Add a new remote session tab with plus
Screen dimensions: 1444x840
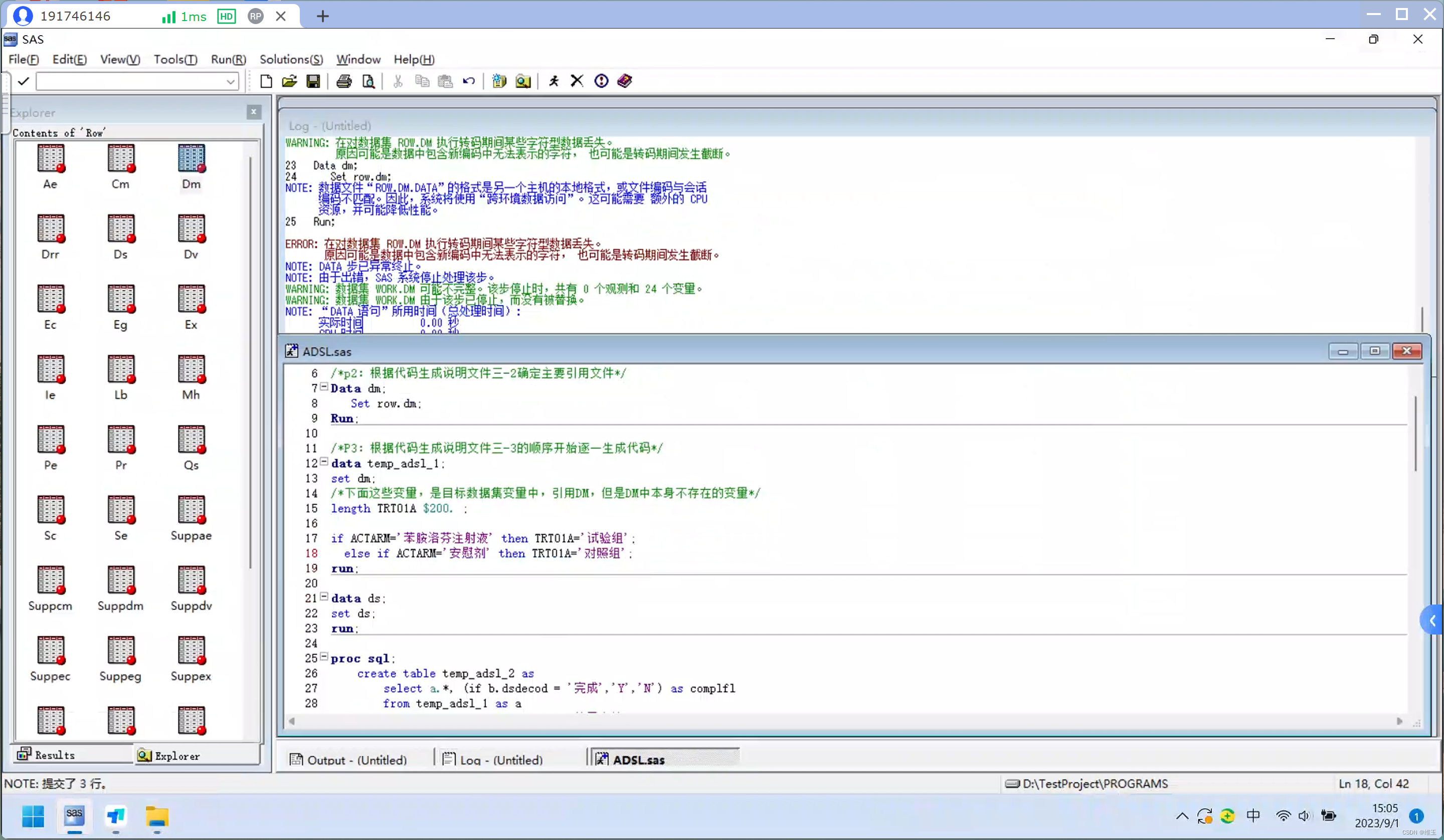coord(322,16)
